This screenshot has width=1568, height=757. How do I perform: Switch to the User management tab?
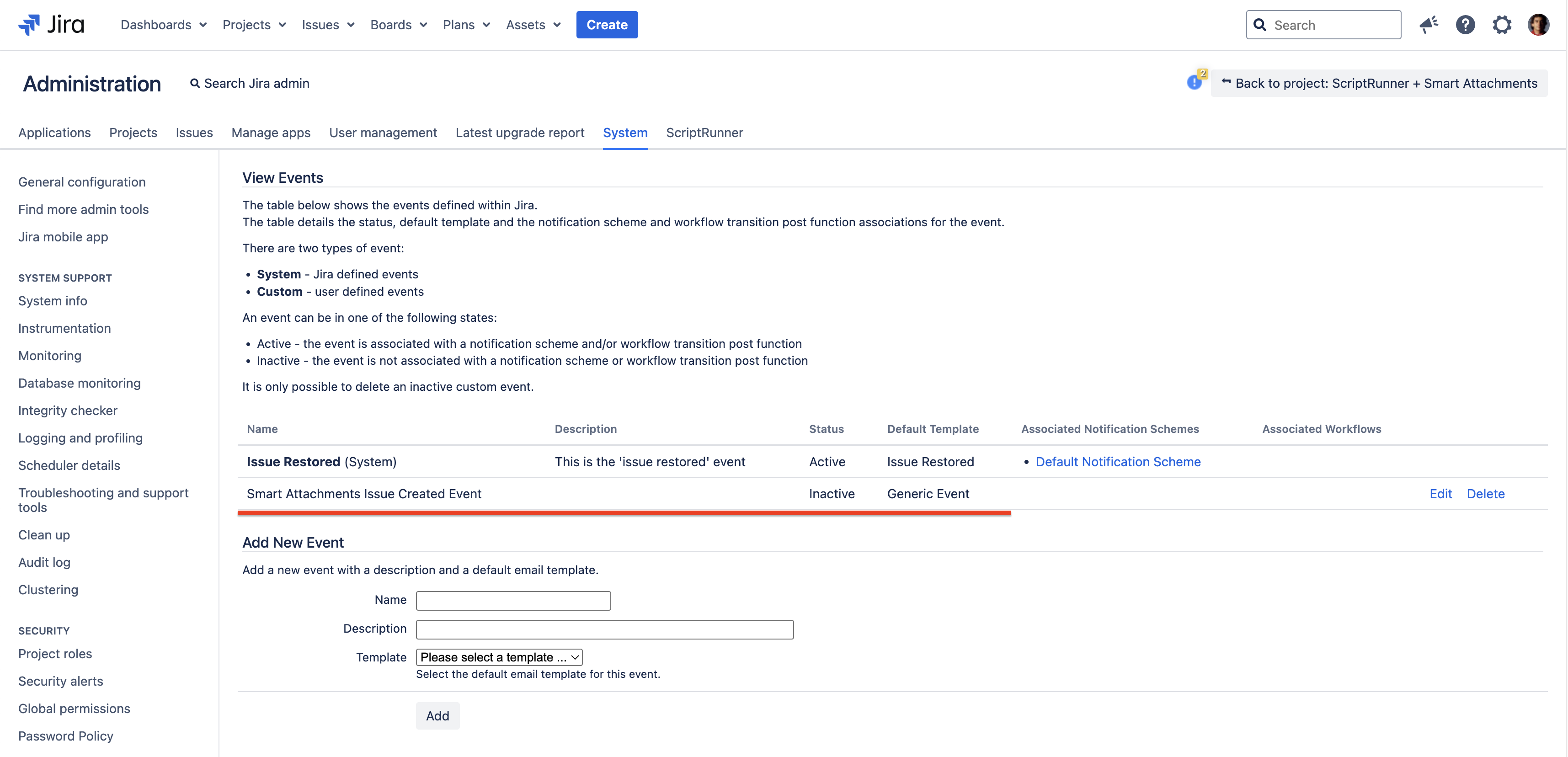(x=383, y=133)
